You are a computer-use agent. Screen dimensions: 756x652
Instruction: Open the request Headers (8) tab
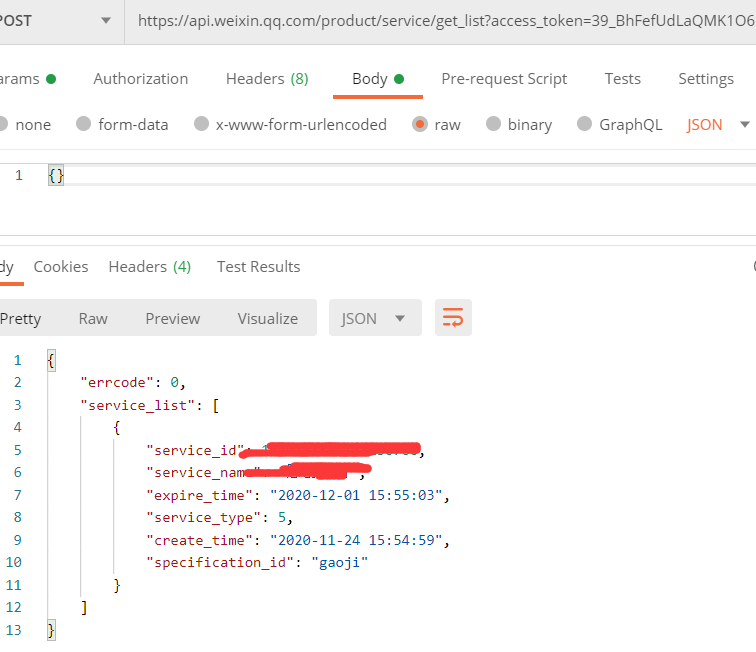pos(267,79)
